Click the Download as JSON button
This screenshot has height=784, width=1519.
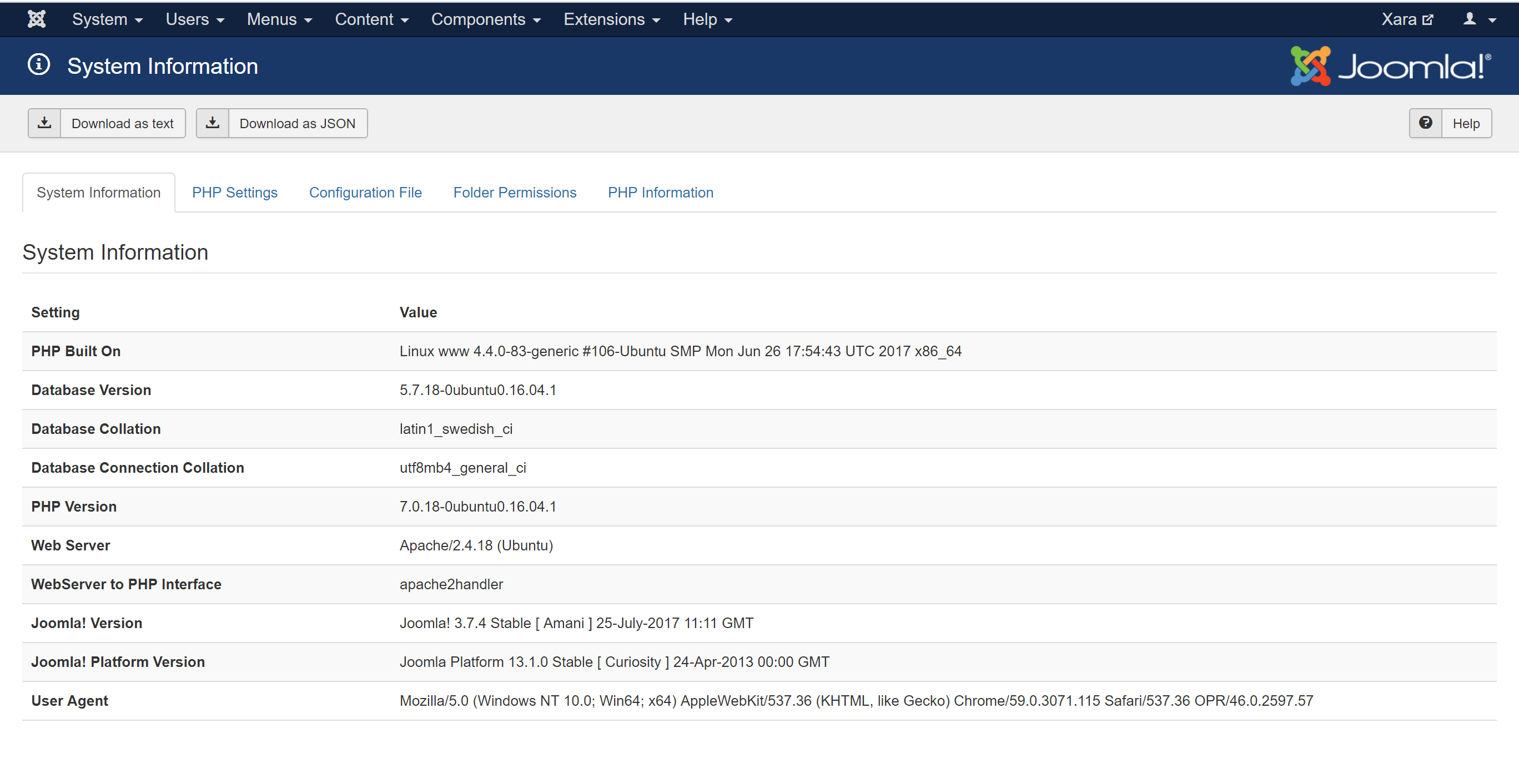pos(282,123)
